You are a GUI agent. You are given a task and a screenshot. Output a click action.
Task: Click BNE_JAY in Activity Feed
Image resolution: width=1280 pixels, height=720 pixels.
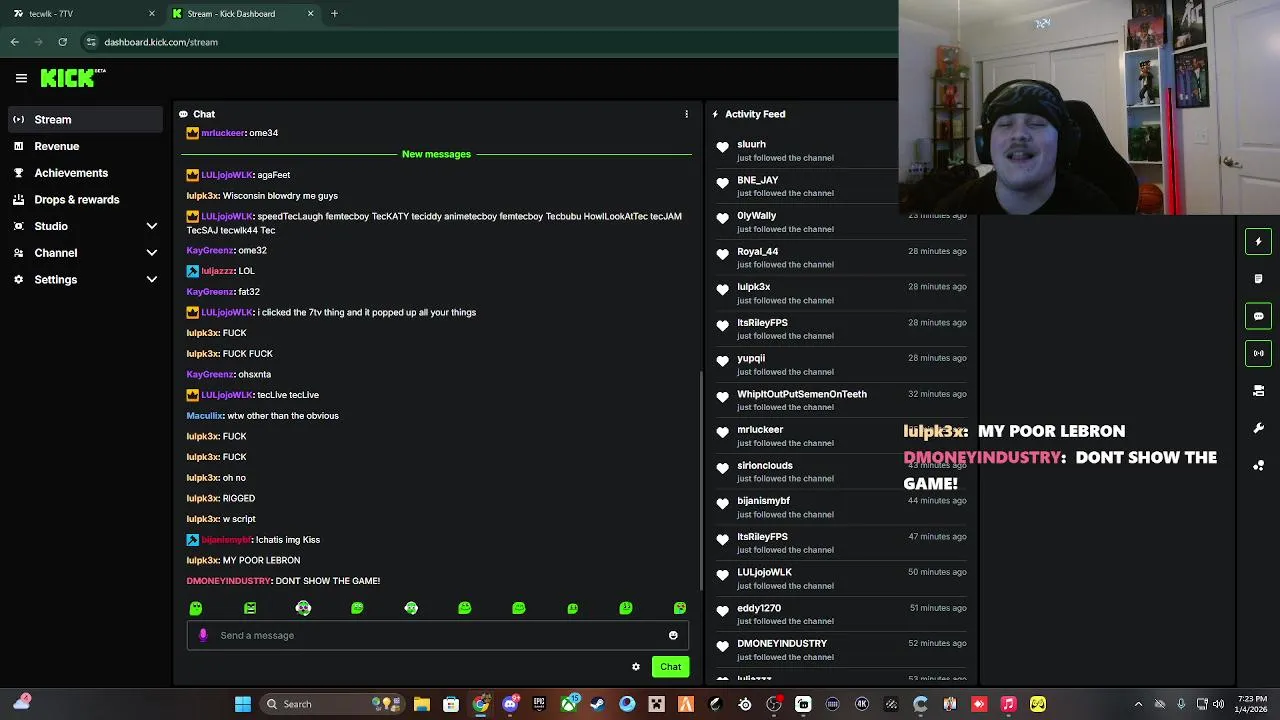pos(757,180)
